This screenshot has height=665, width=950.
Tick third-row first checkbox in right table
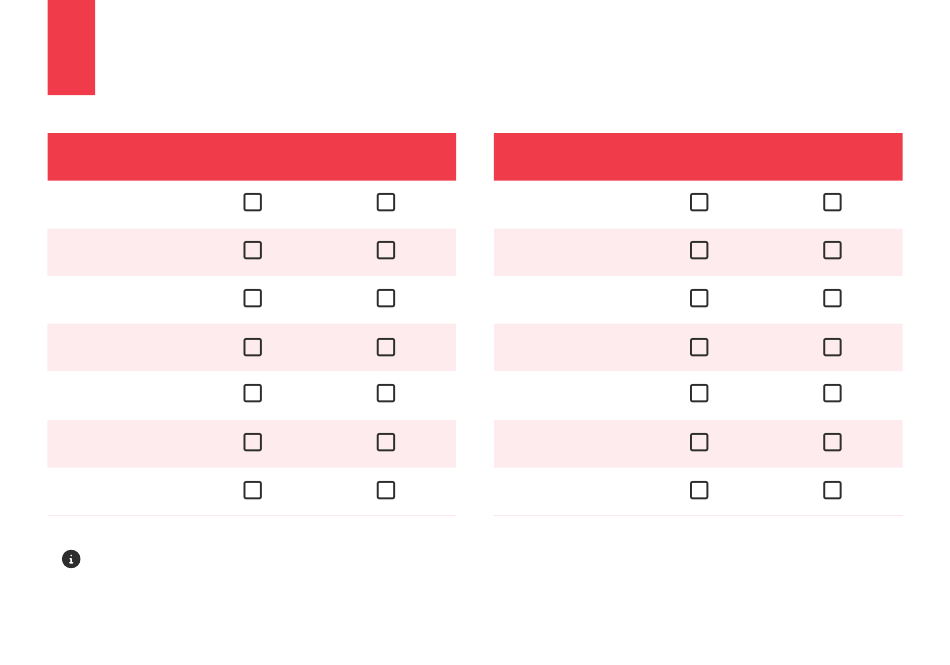pos(699,298)
